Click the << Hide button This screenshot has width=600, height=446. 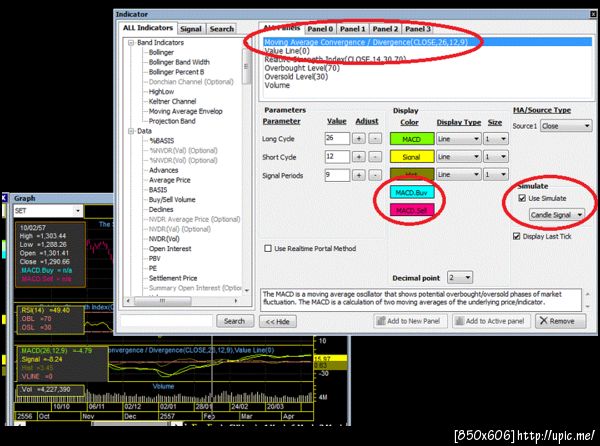(277, 321)
